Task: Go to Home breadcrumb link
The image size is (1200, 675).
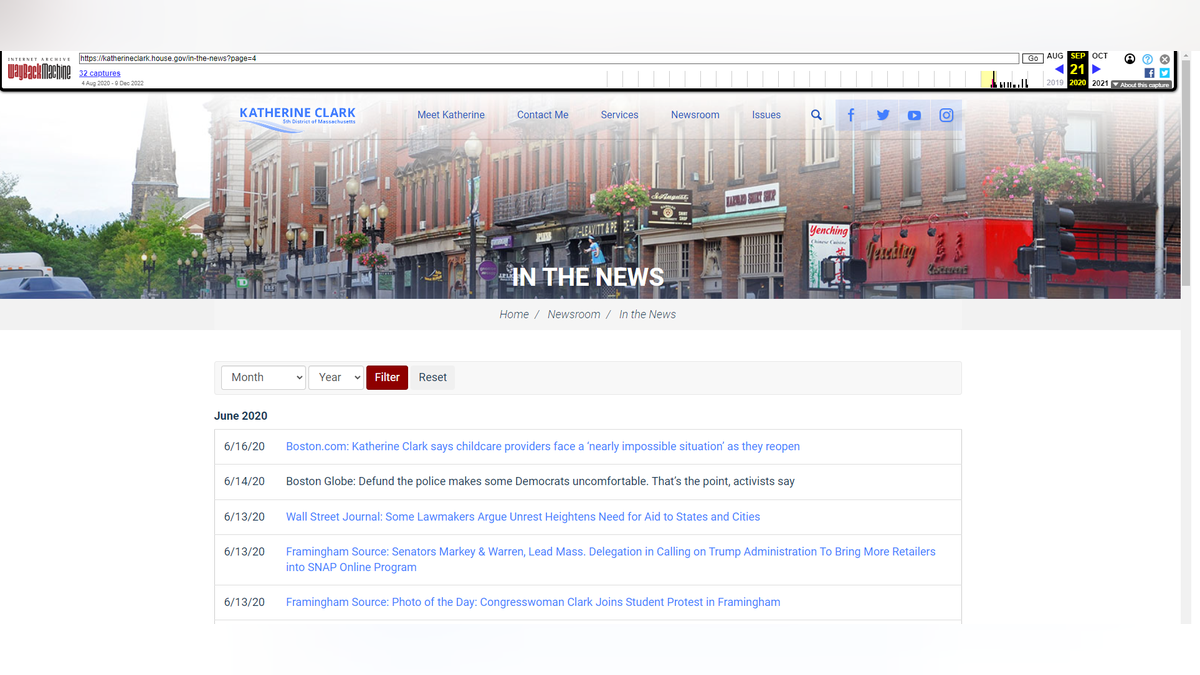Action: click(x=514, y=314)
